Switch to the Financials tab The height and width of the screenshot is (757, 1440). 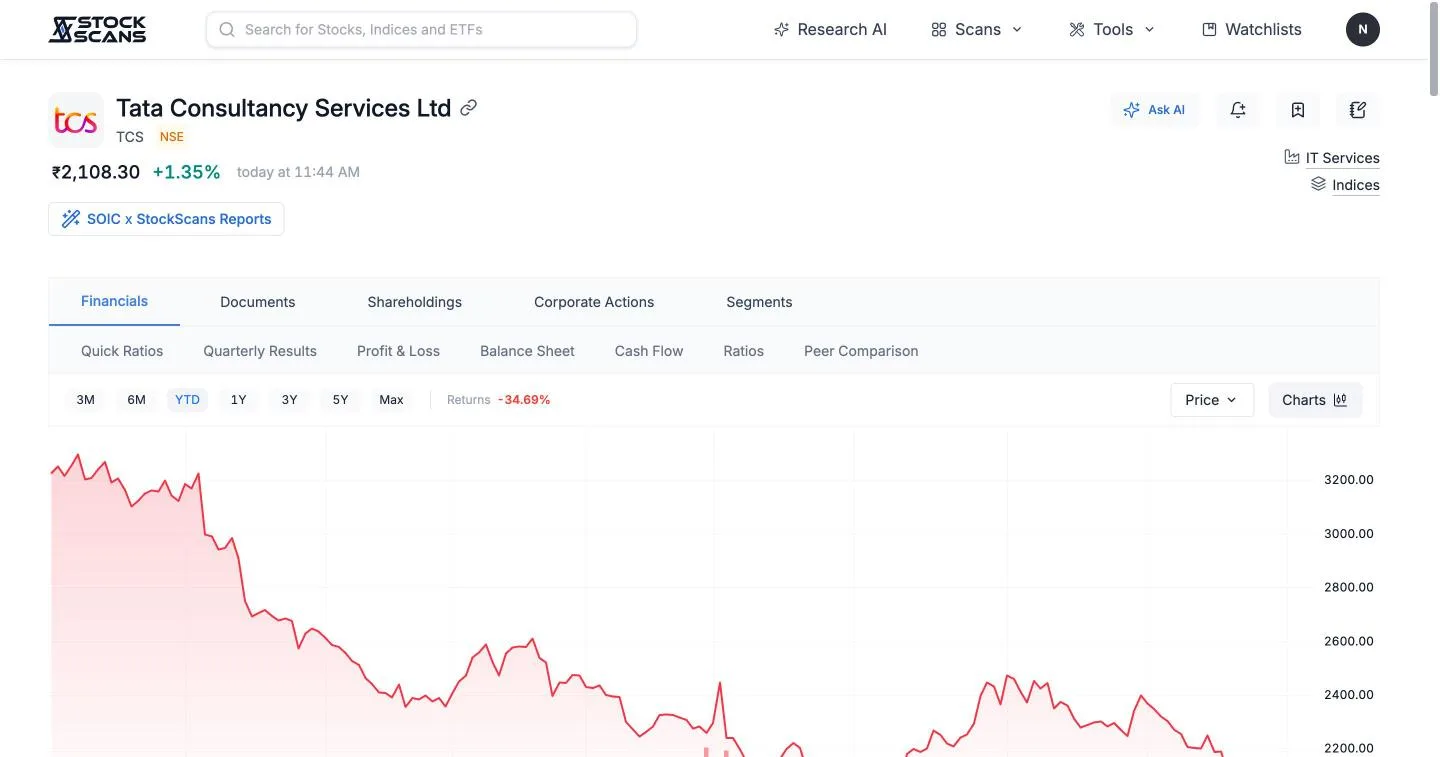[114, 301]
